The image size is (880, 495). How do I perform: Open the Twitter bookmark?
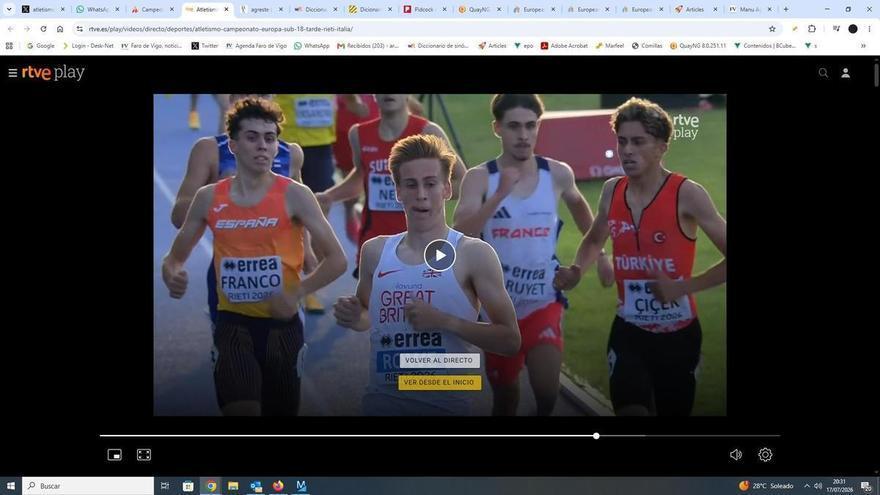205,45
